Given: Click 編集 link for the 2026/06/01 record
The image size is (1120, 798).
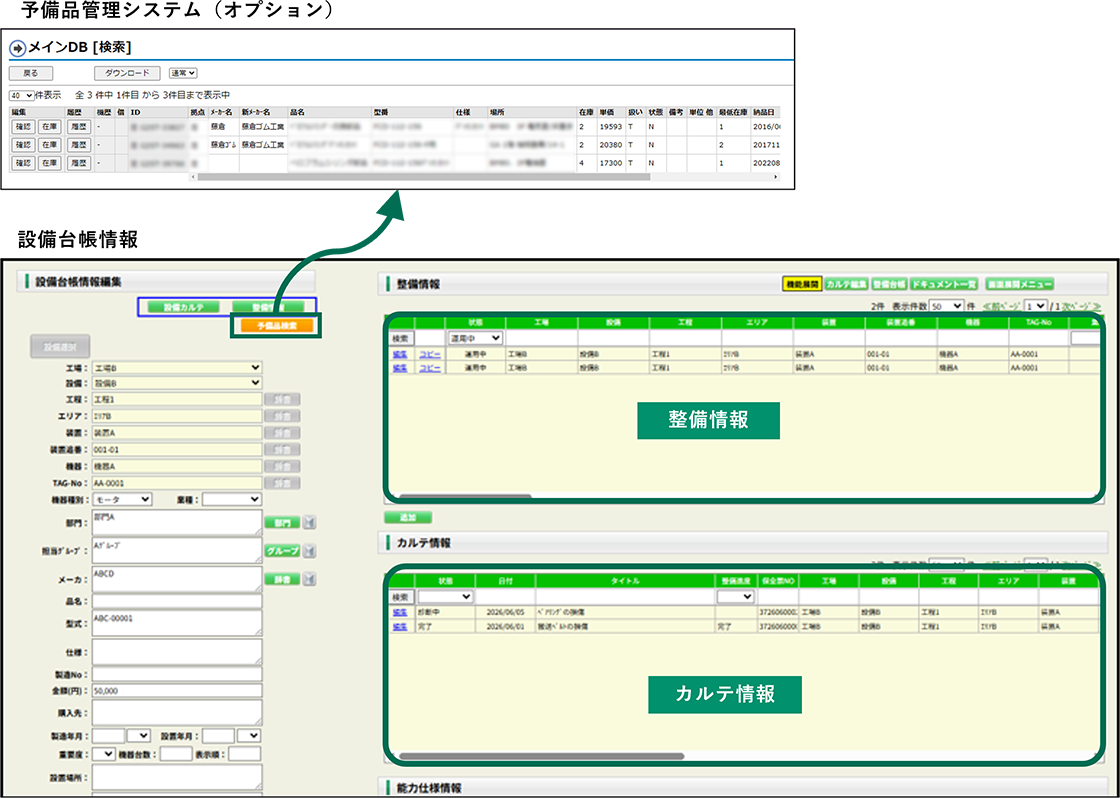Looking at the screenshot, I should (x=399, y=627).
